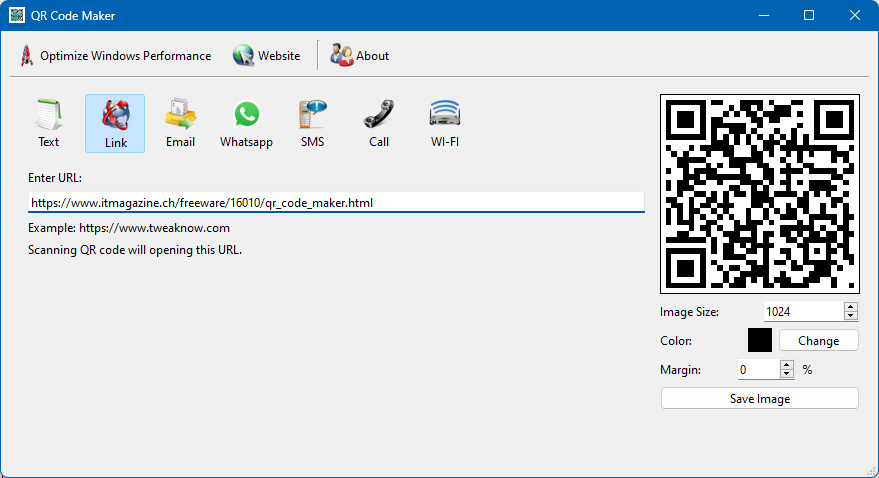Click the 'Margin:' label
This screenshot has height=478, width=879.
pyautogui.click(x=680, y=370)
